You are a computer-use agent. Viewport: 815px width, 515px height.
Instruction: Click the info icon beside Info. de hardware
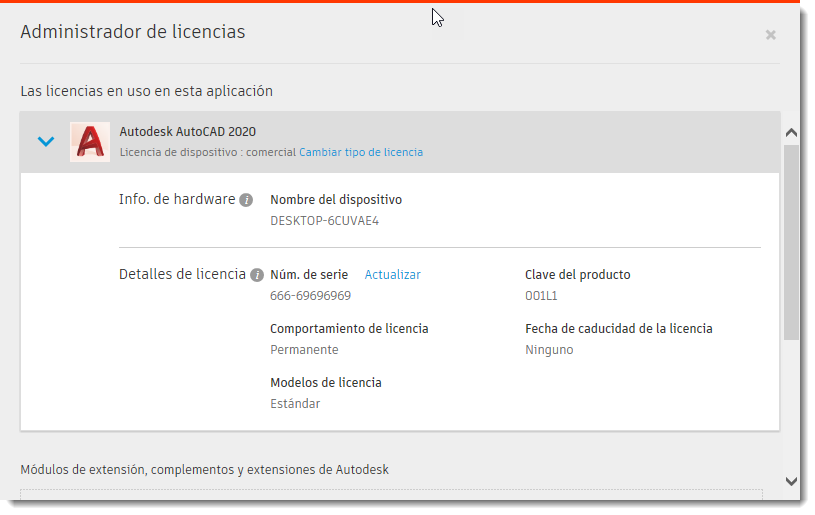click(246, 200)
